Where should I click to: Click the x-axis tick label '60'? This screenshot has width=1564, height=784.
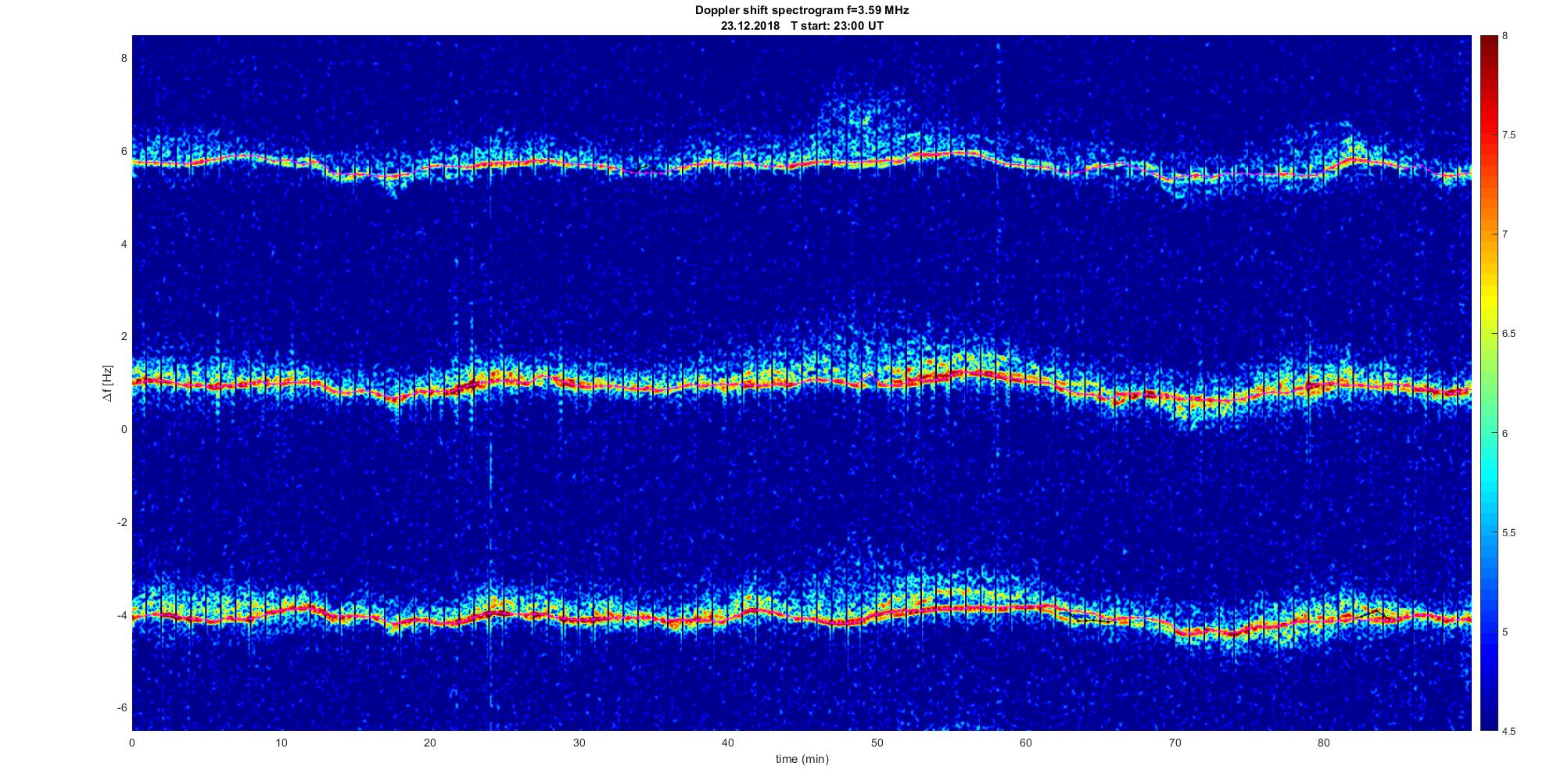point(1025,743)
